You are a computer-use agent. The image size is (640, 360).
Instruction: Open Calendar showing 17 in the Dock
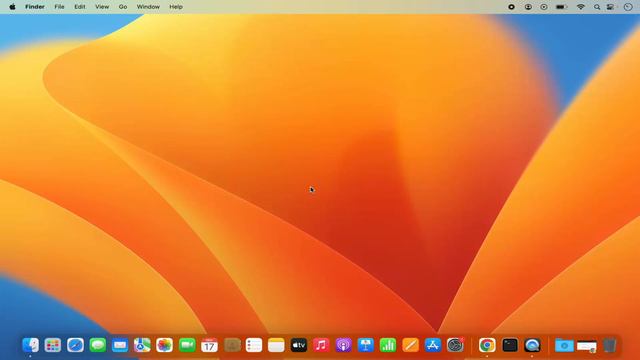[209, 345]
